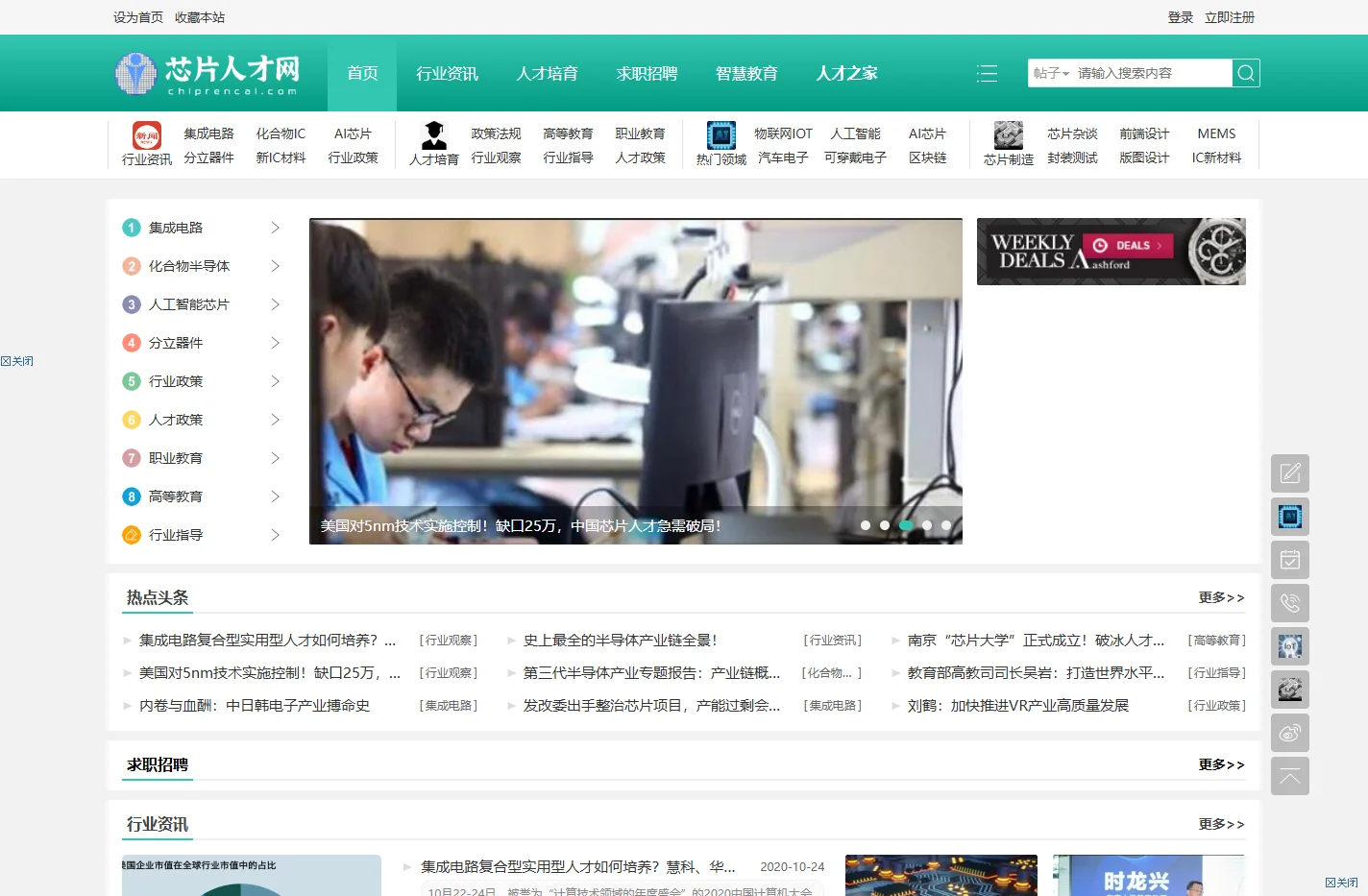Click the 可穿戴电子 subcategory link
This screenshot has height=896, width=1368.
click(x=855, y=157)
